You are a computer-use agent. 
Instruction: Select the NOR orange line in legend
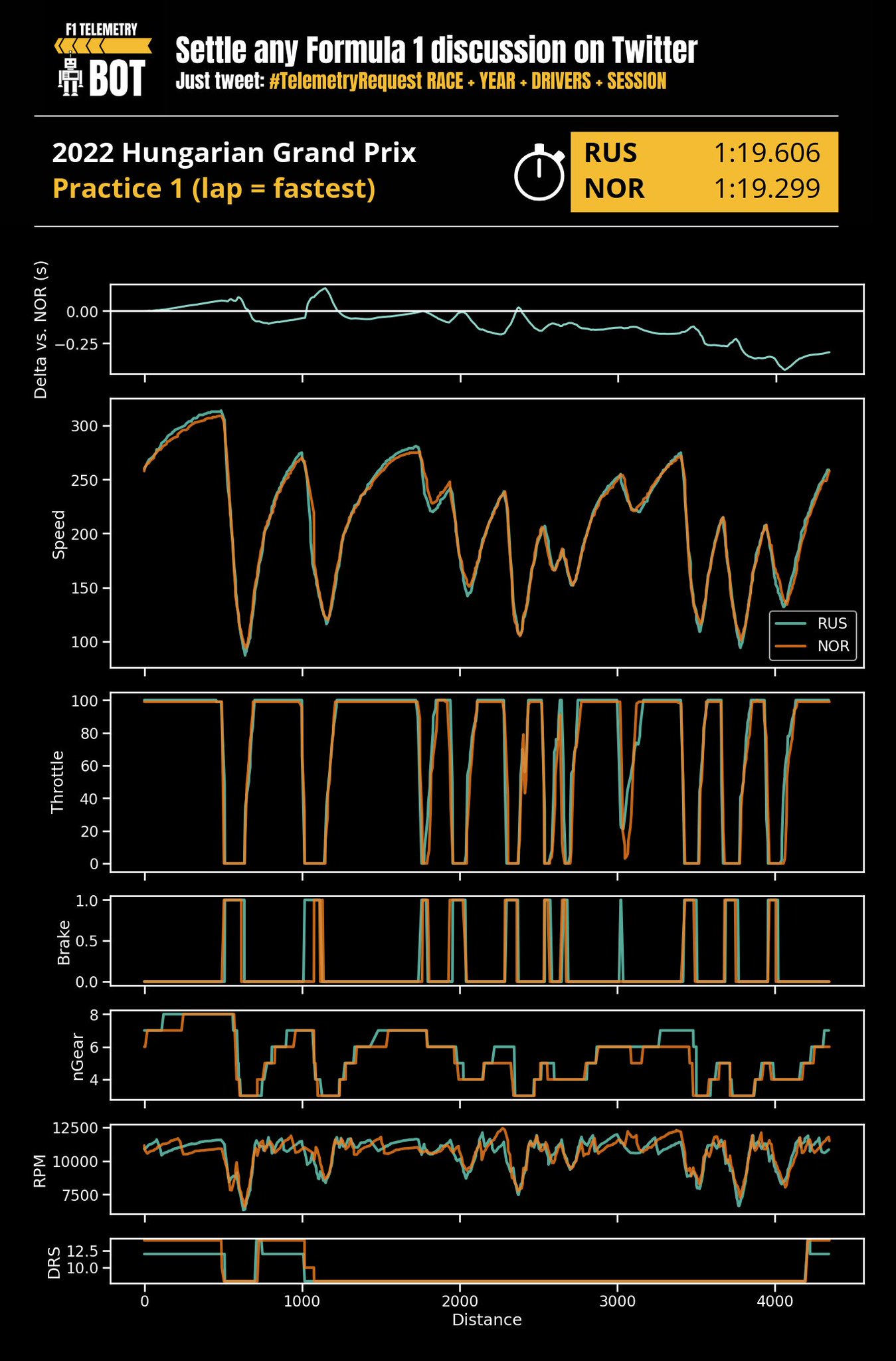point(791,646)
